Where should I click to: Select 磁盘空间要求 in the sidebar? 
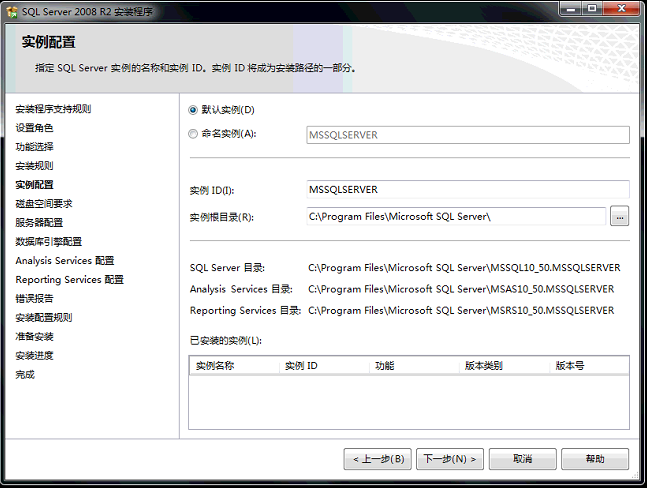pos(43,204)
